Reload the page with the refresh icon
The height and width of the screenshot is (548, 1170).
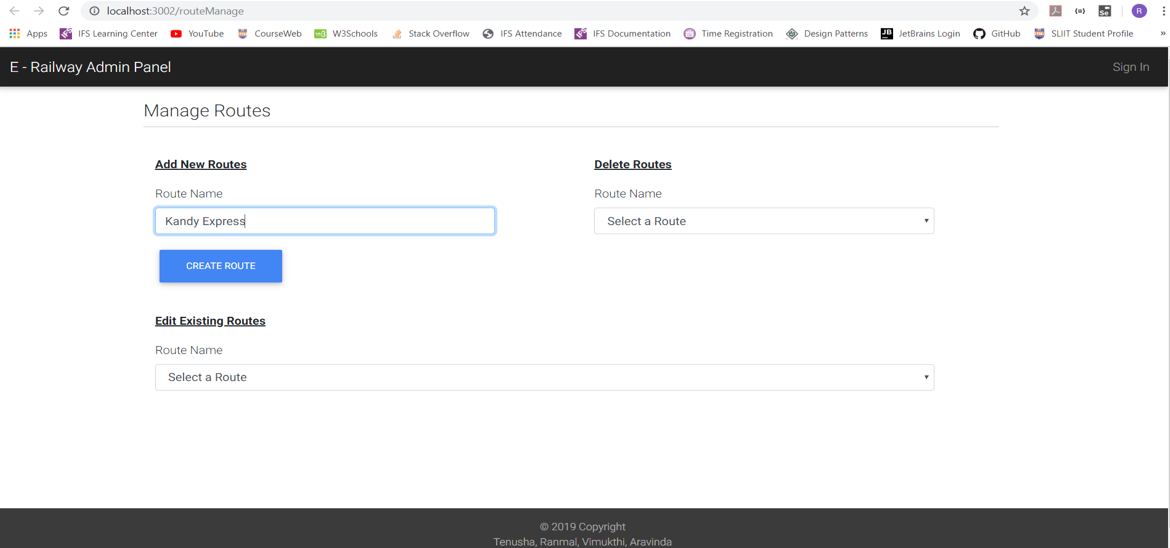64,11
